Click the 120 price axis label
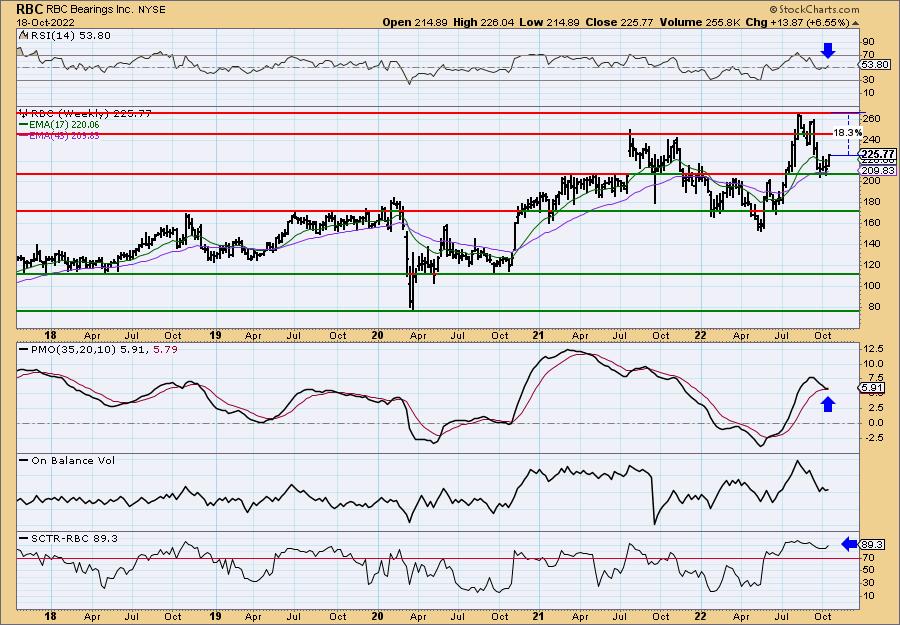Viewport: 900px width, 625px height. 871,265
